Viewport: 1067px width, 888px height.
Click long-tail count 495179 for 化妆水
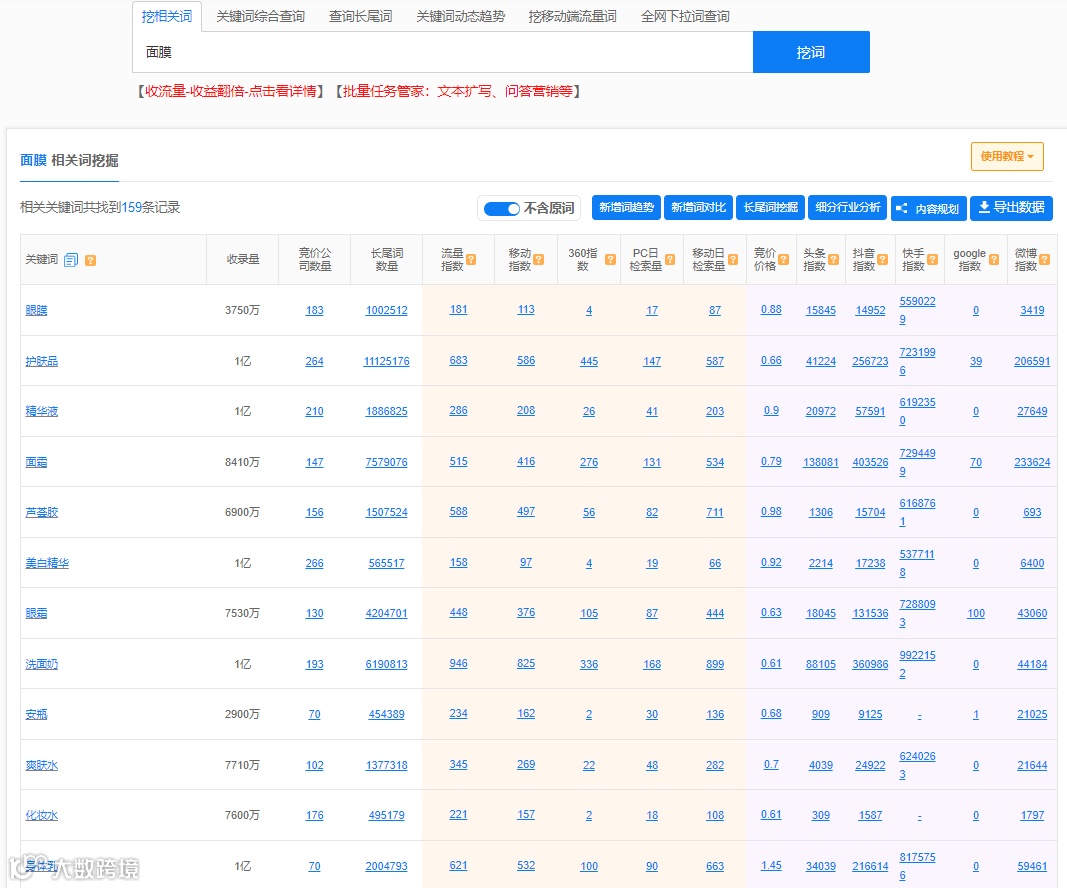click(387, 815)
